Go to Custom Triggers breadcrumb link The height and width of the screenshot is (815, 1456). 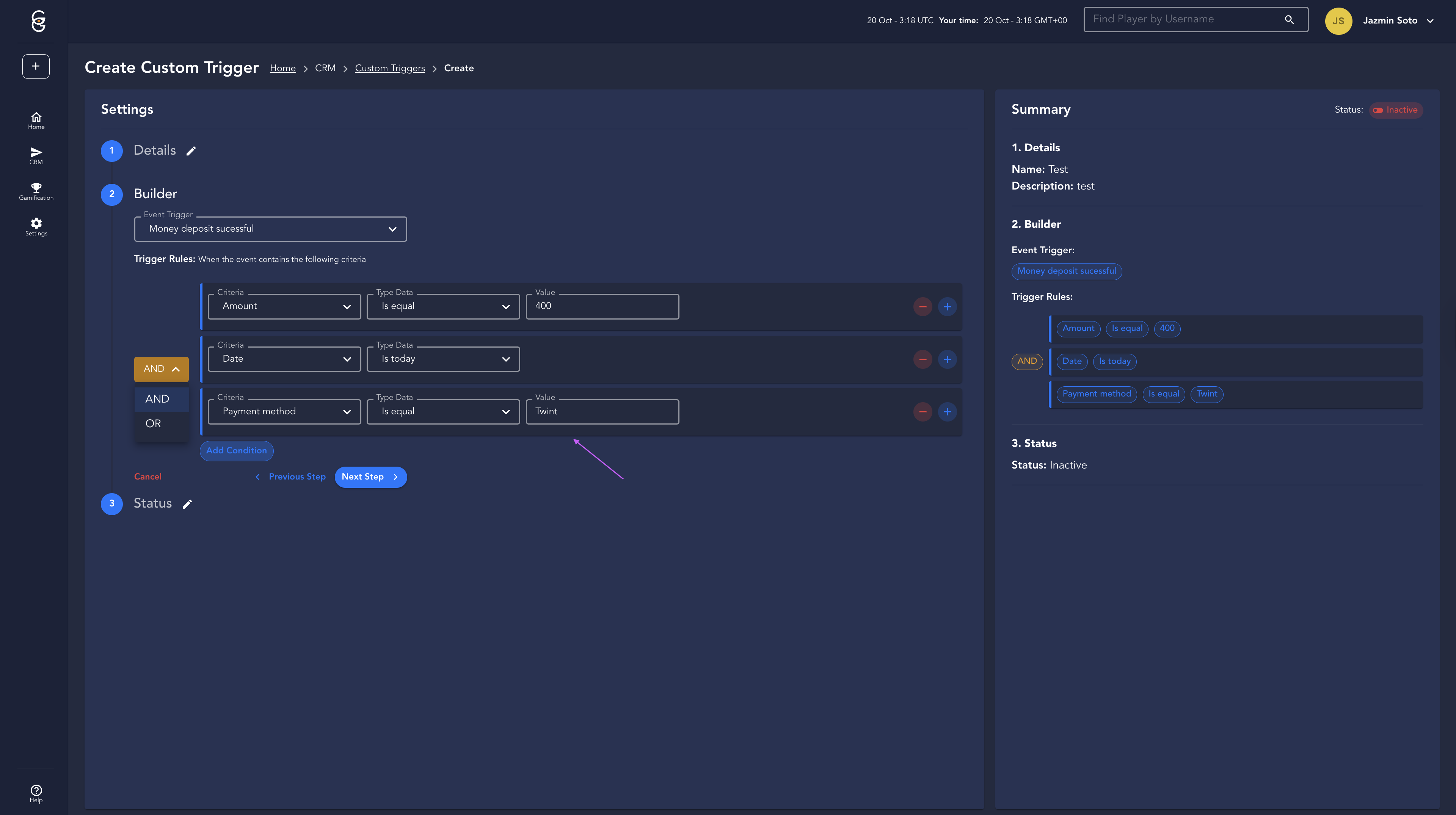[x=389, y=68]
